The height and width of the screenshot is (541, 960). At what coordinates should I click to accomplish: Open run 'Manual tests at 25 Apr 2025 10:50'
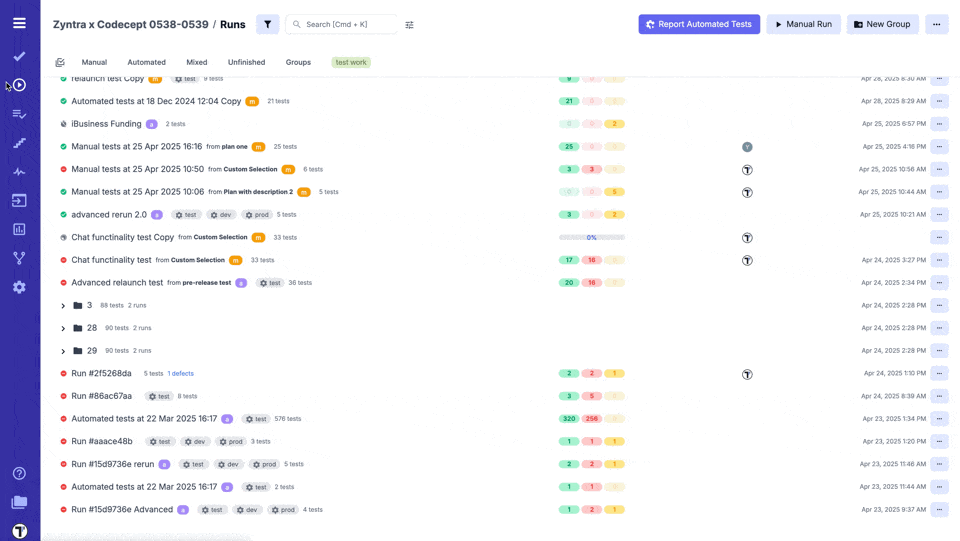pyautogui.click(x=137, y=169)
